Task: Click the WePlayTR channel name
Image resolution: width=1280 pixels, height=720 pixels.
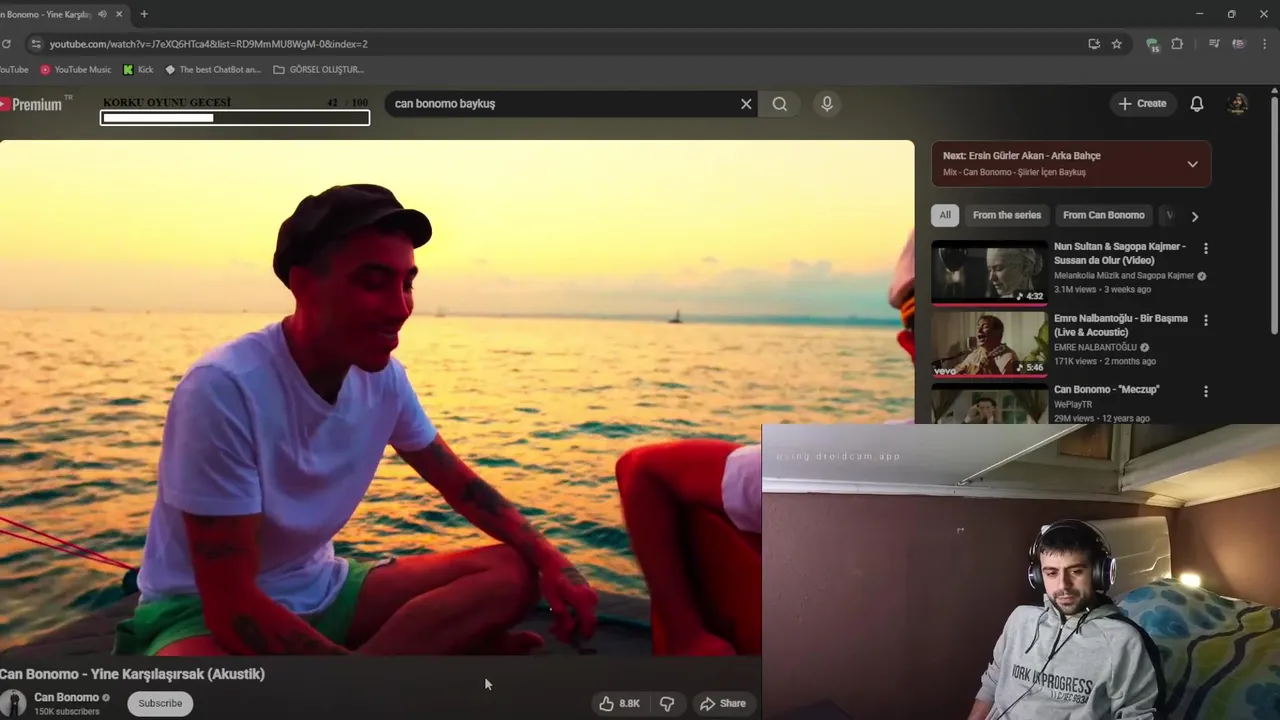Action: pos(1073,405)
